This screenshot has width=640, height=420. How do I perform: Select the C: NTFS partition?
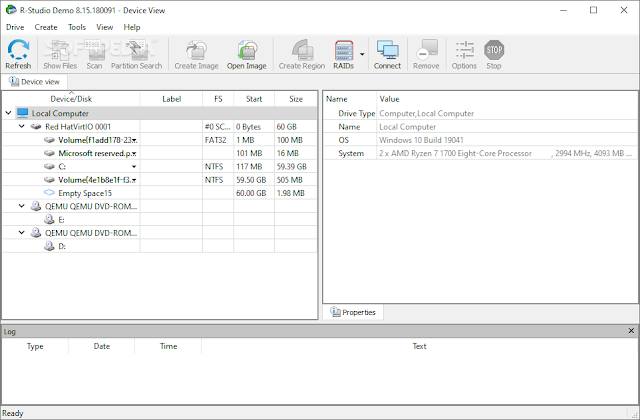coord(62,167)
